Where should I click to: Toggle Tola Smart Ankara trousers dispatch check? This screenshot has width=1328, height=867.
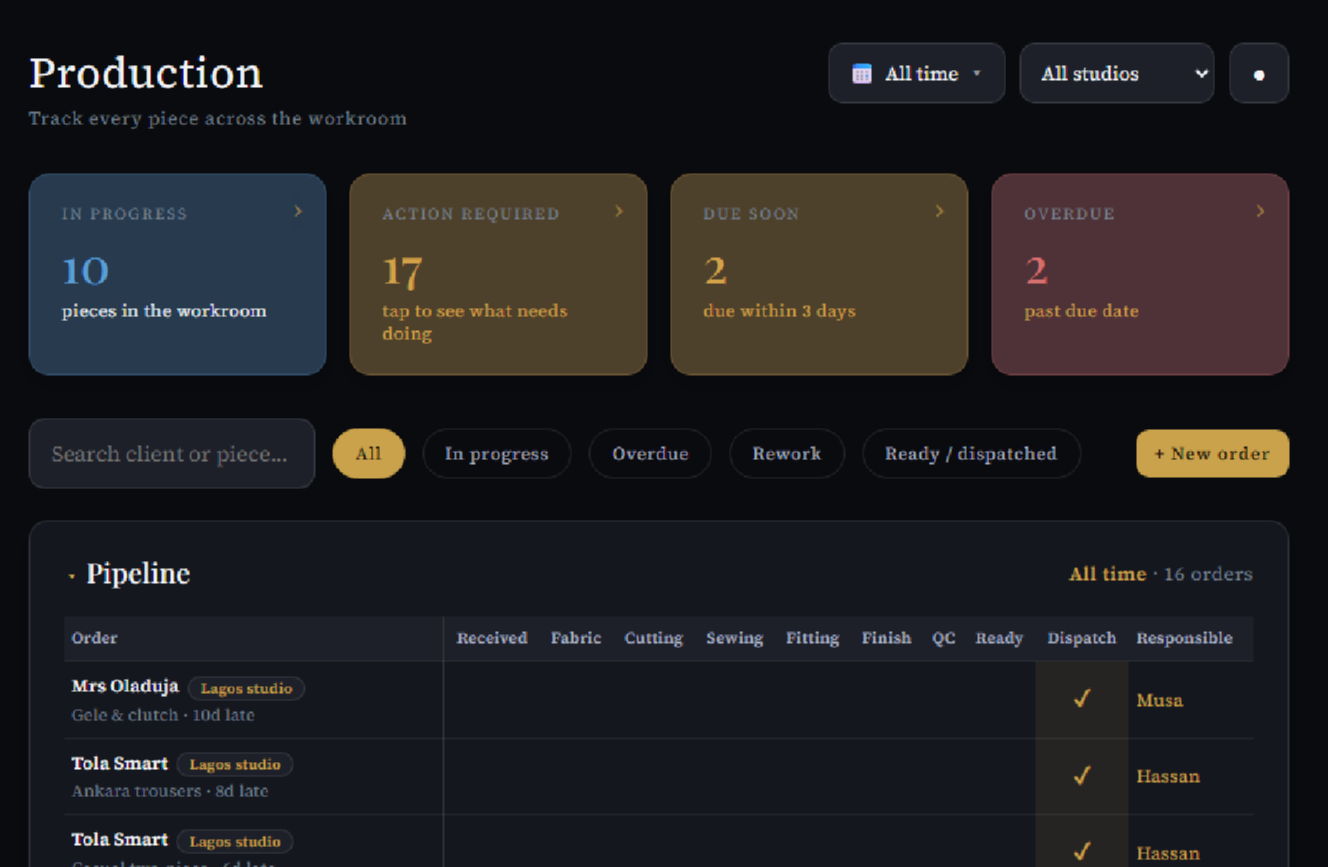click(1081, 775)
